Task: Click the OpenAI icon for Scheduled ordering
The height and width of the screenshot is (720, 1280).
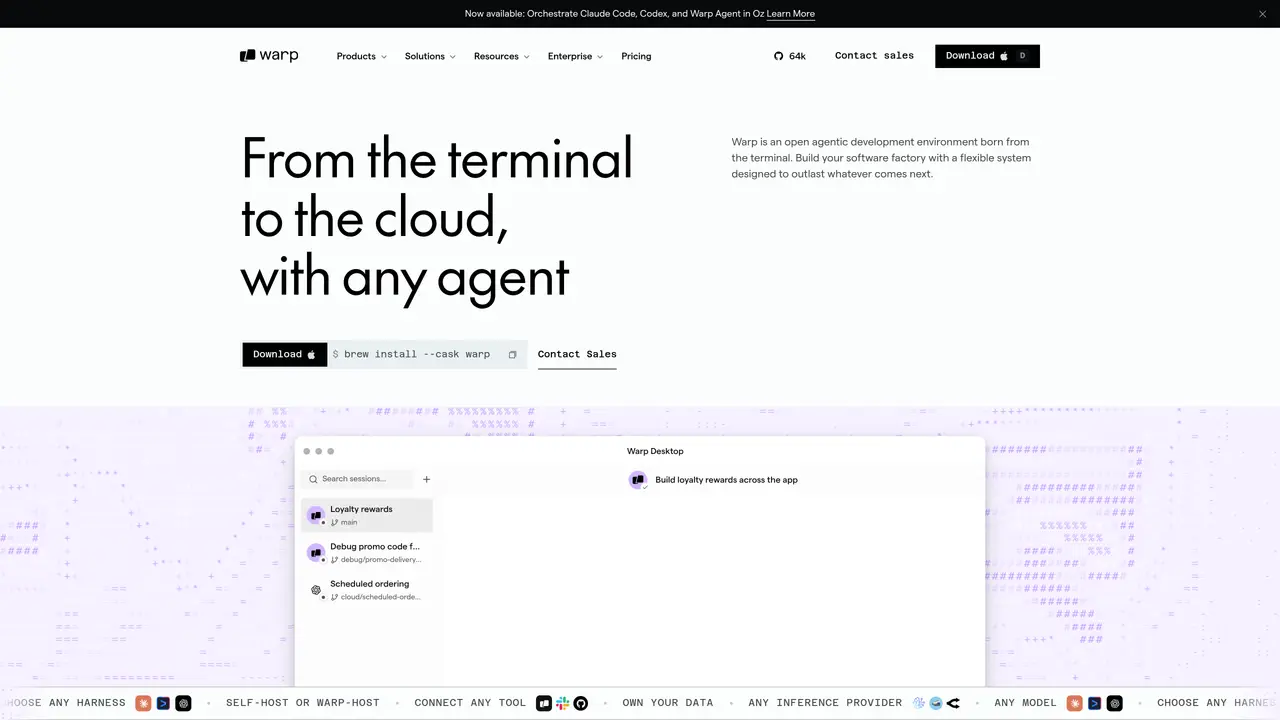Action: click(316, 590)
